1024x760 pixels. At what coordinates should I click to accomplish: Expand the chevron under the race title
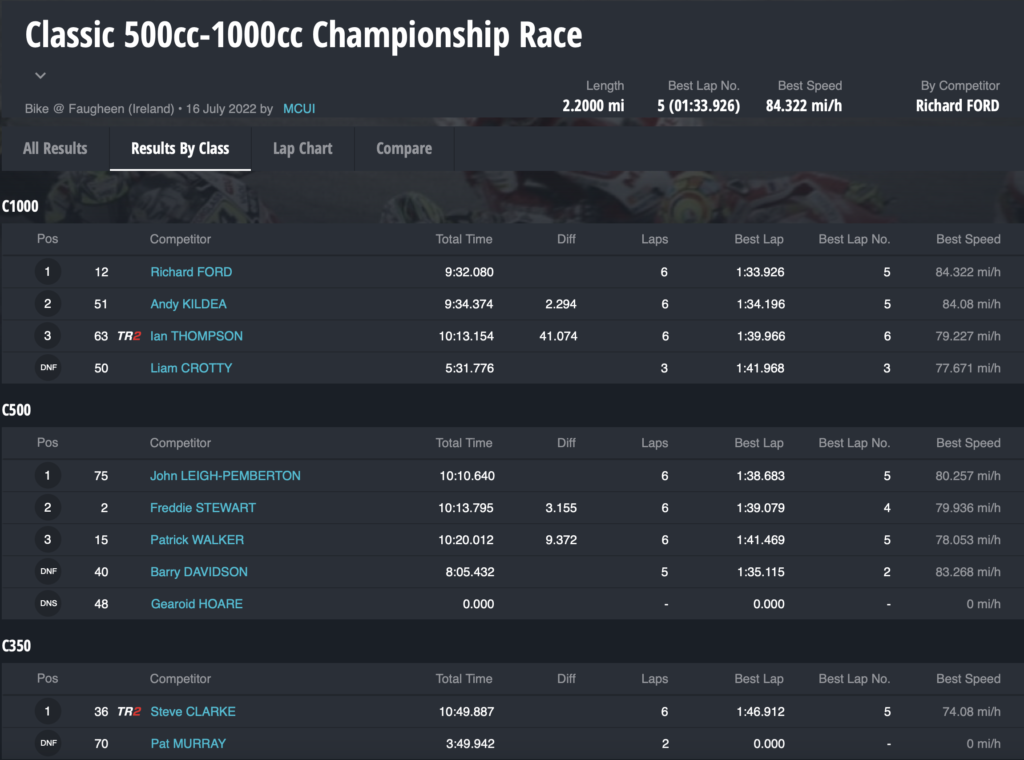(x=40, y=76)
